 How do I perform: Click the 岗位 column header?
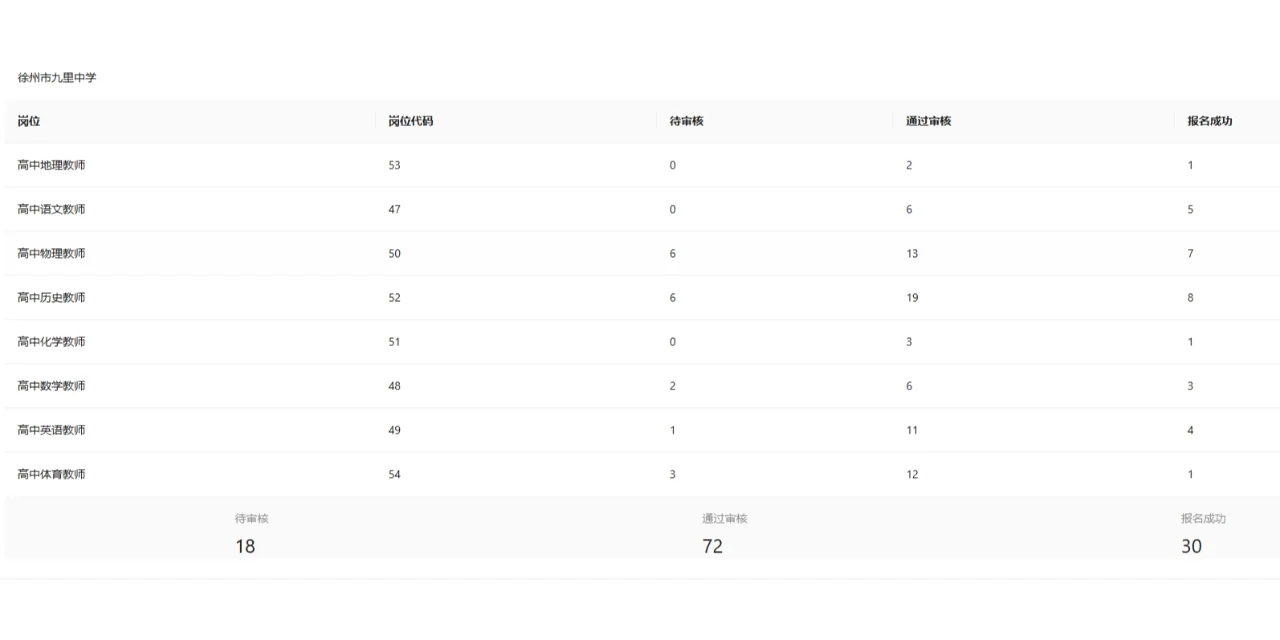coord(29,121)
